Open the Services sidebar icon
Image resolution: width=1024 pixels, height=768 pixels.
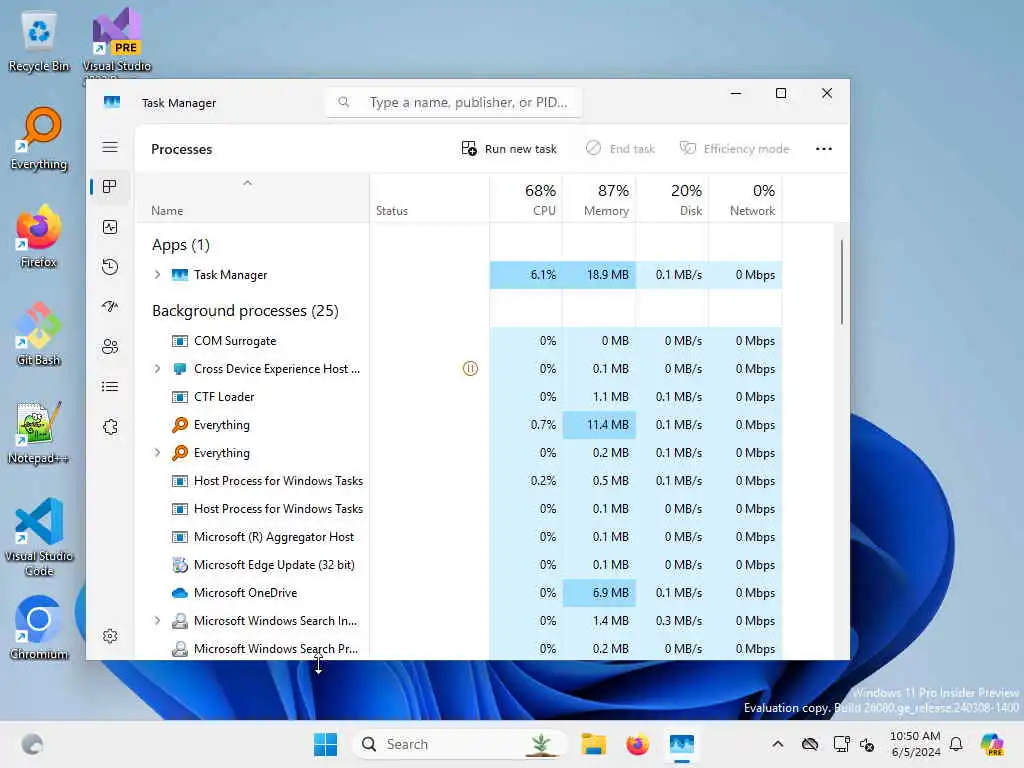(110, 426)
